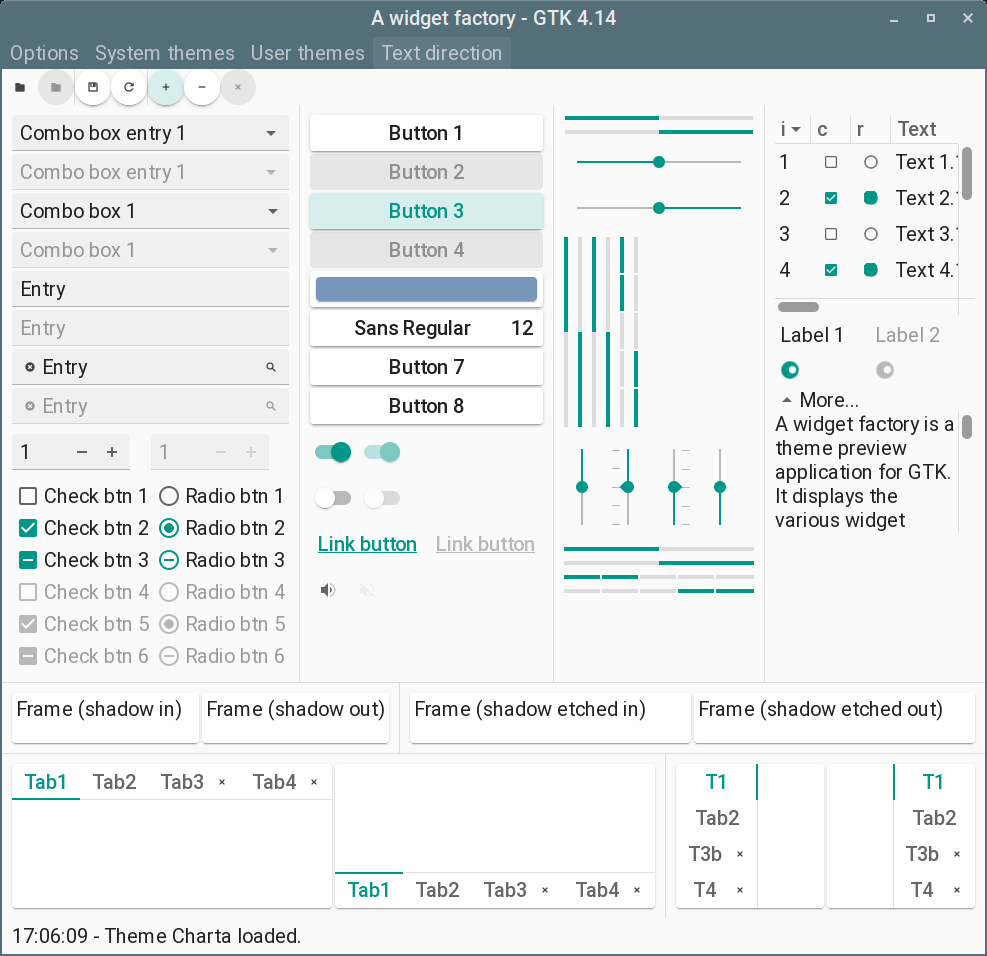Enable the Check btn 1 checkbox
987x956 pixels.
[28, 496]
